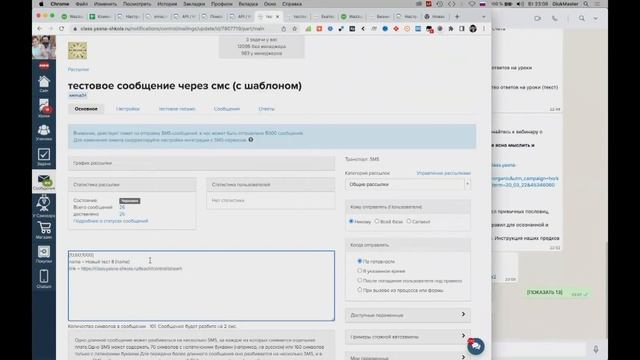The width and height of the screenshot is (640, 360).
Task: Open the Файл menu in menu bar
Action: click(82, 4)
